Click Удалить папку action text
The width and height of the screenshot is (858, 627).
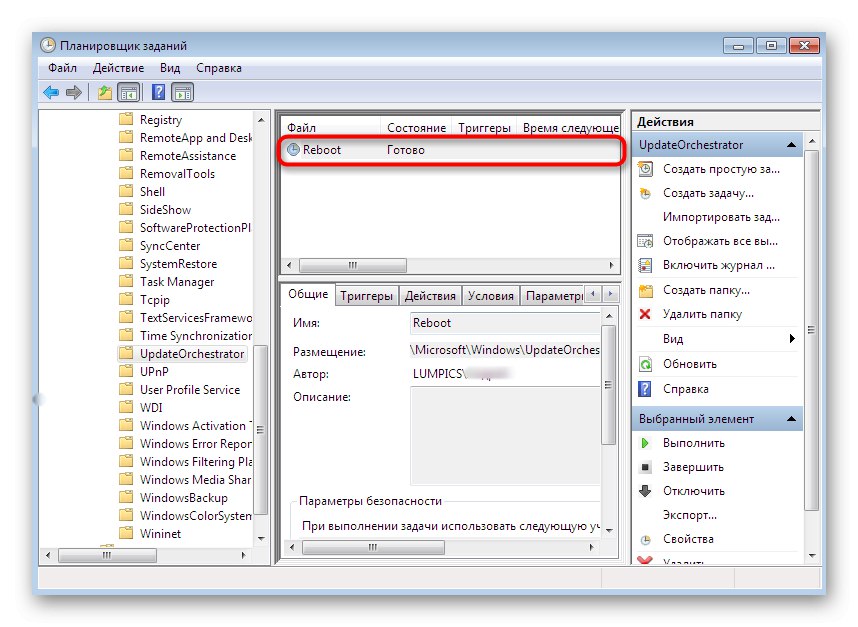click(x=702, y=314)
